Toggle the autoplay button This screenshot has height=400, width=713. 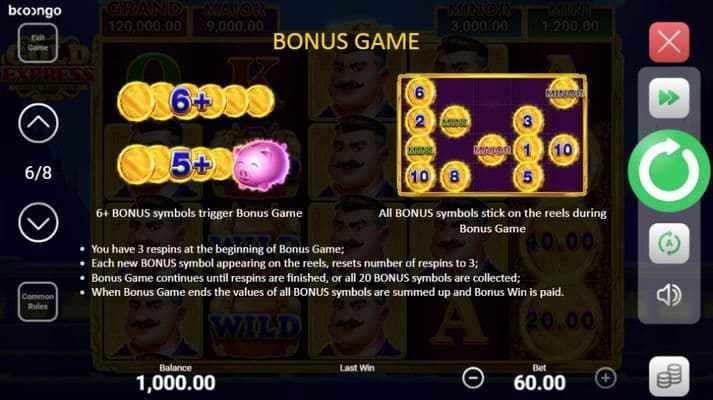point(669,244)
